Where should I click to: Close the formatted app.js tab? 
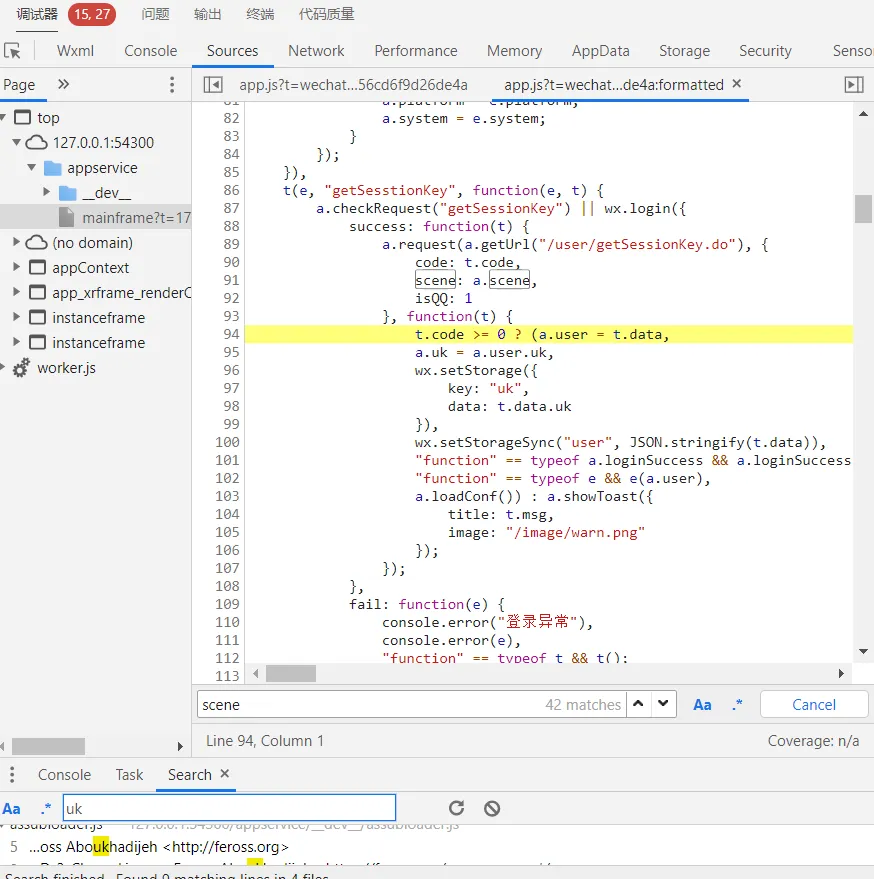point(737,84)
